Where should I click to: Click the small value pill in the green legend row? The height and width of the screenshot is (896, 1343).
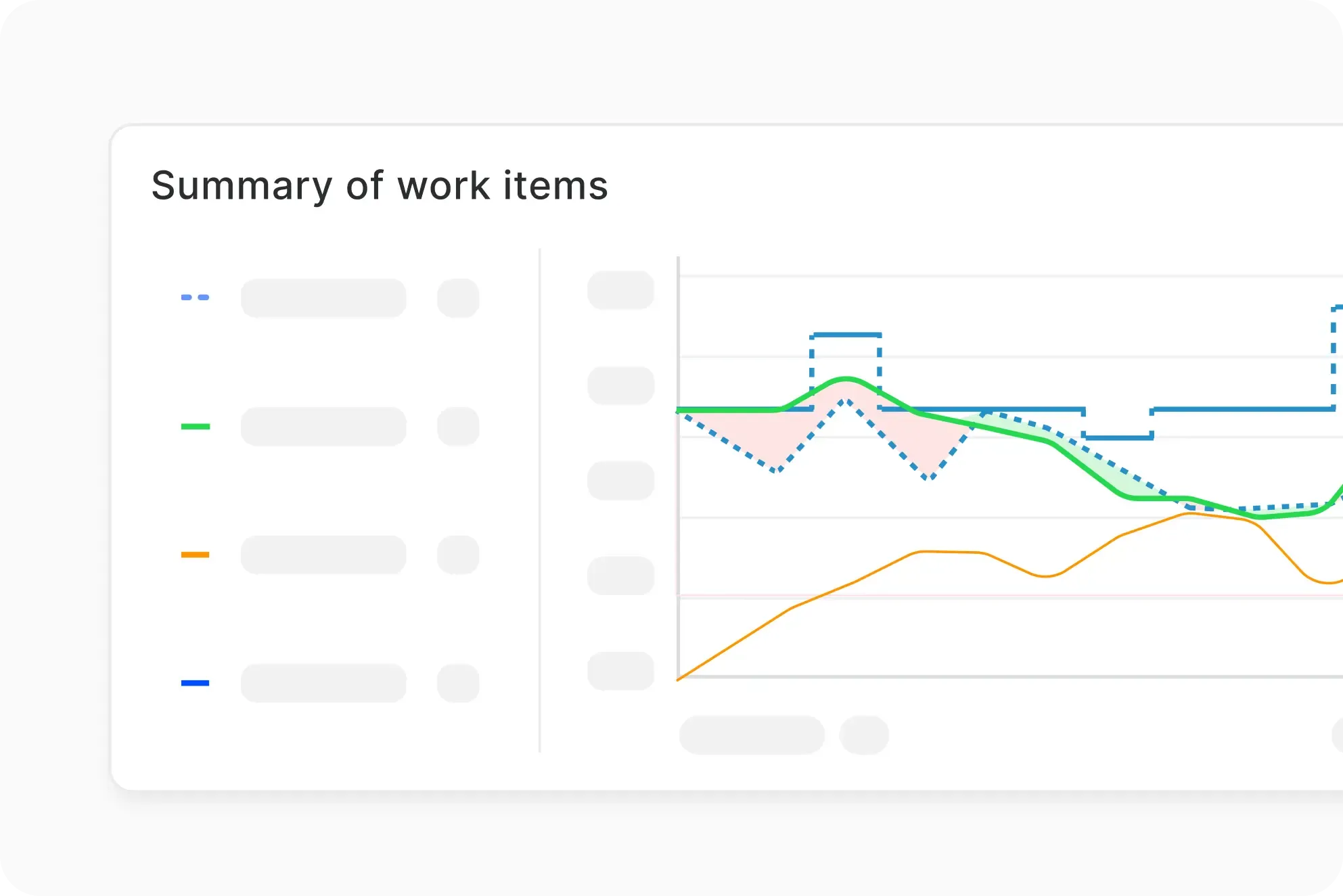click(458, 427)
